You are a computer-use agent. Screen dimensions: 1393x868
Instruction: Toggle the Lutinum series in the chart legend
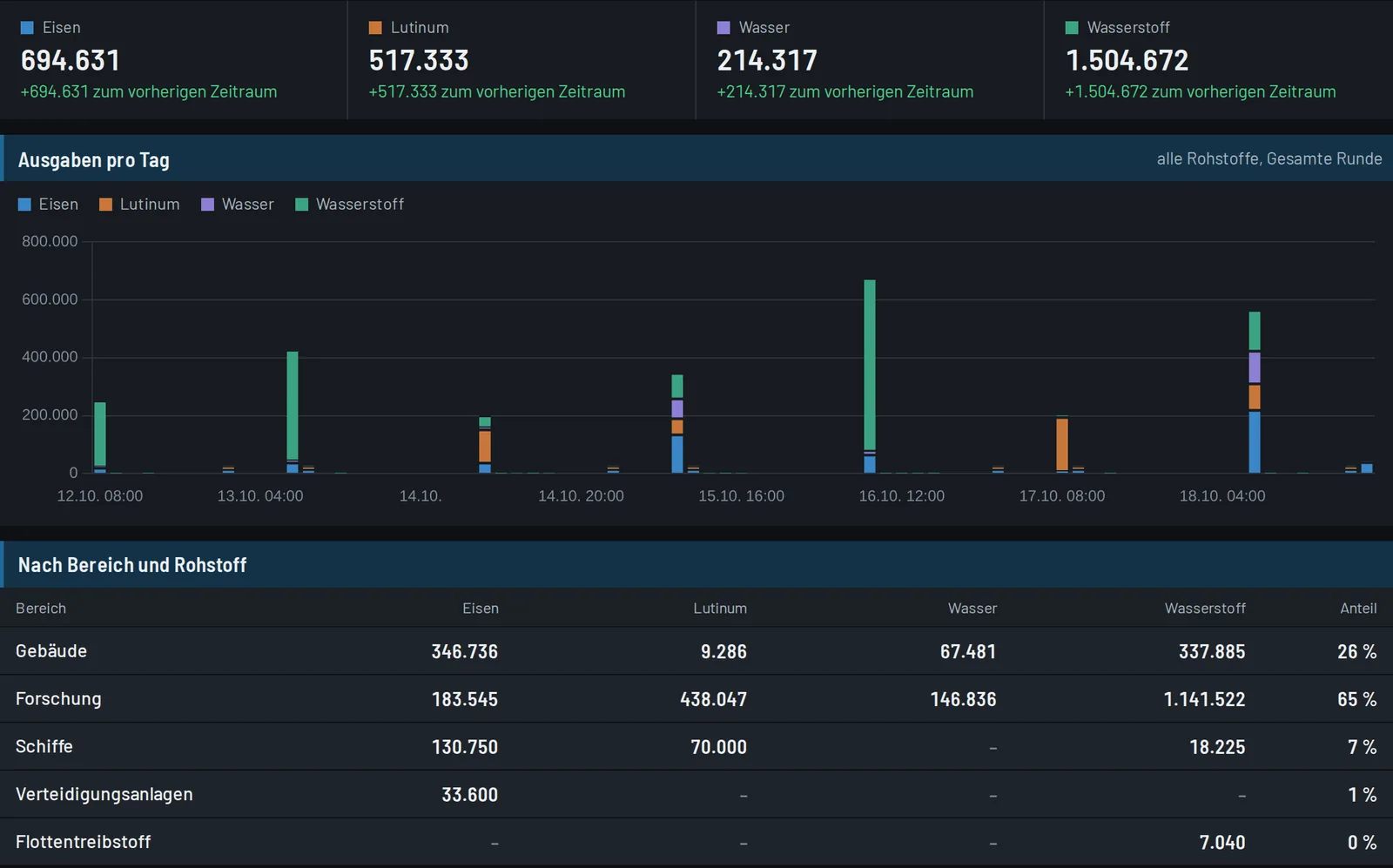pos(139,205)
